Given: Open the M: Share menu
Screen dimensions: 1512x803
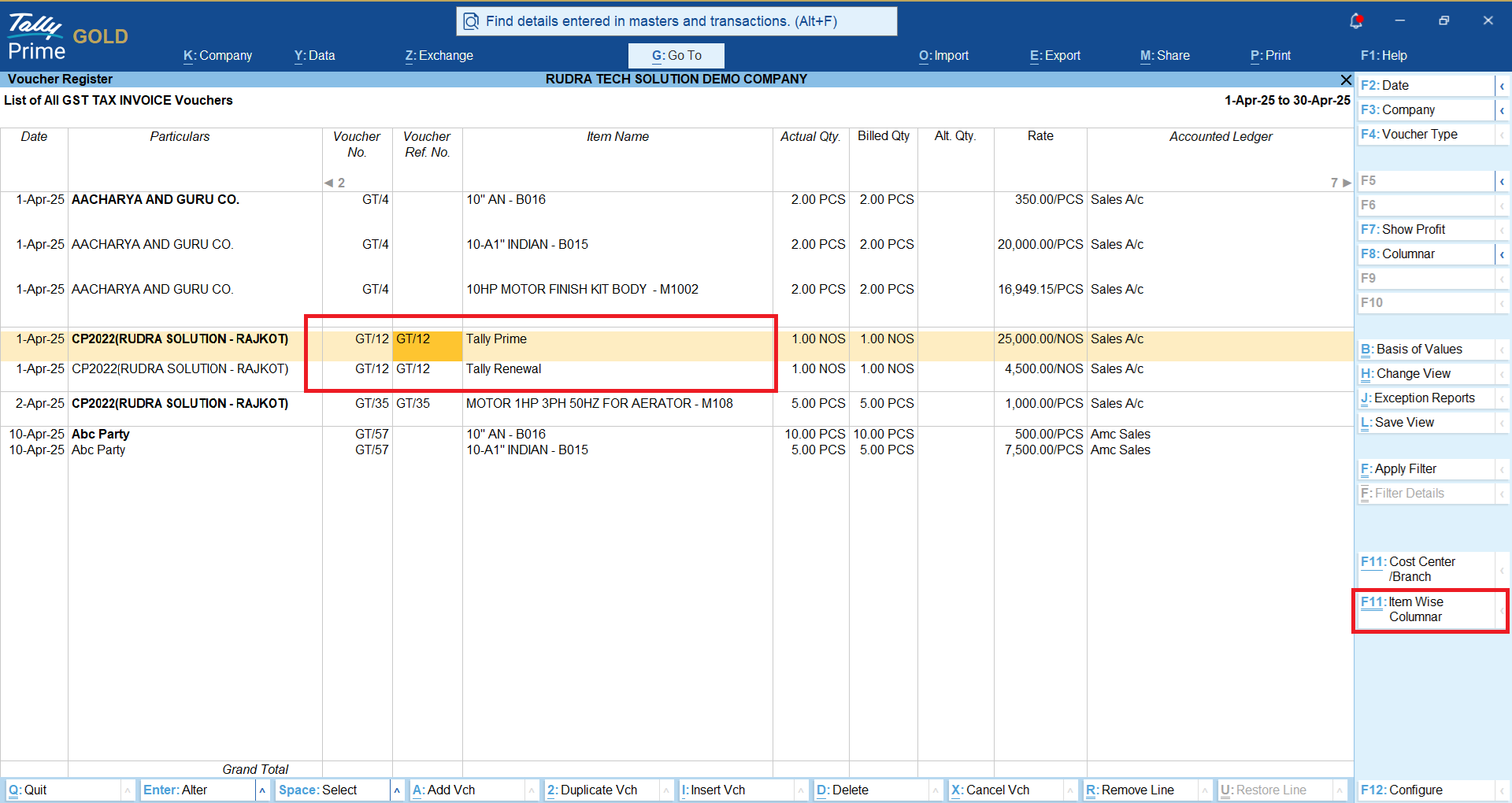Looking at the screenshot, I should [x=1165, y=56].
